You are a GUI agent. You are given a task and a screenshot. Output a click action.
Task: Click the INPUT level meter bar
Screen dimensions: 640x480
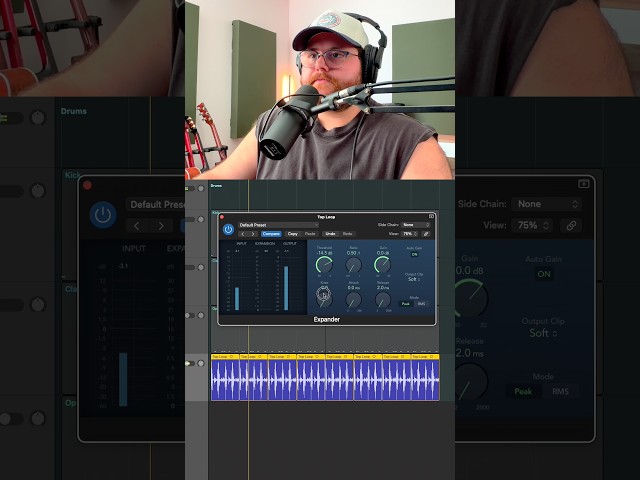pyautogui.click(x=237, y=298)
